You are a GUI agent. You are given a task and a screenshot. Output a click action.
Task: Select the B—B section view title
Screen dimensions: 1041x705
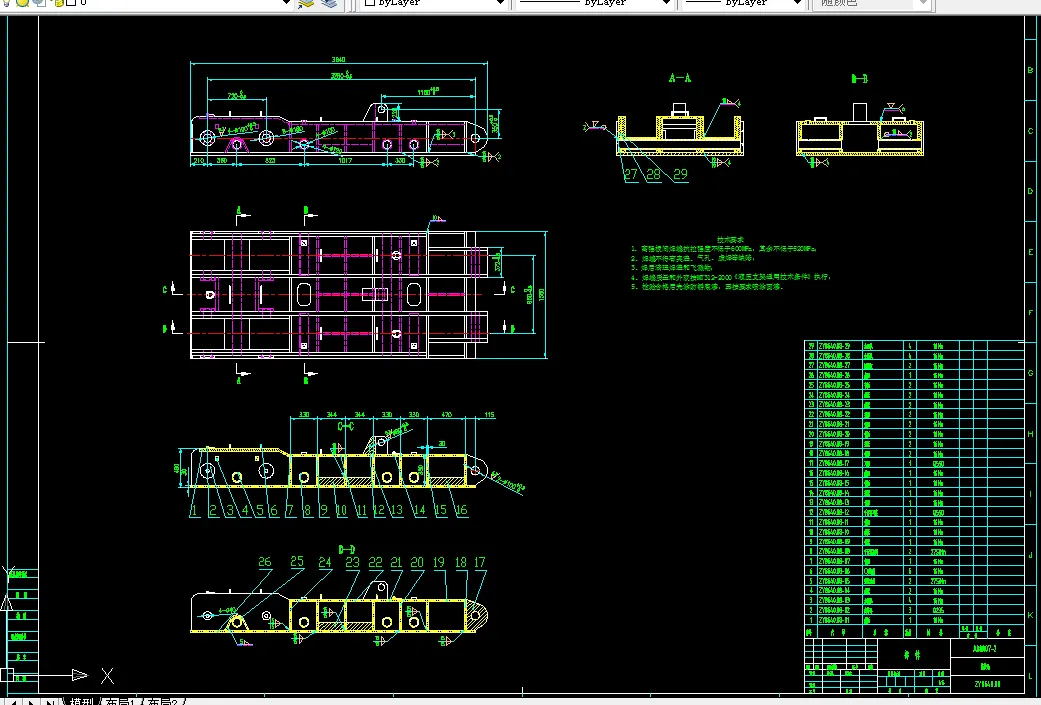click(860, 79)
